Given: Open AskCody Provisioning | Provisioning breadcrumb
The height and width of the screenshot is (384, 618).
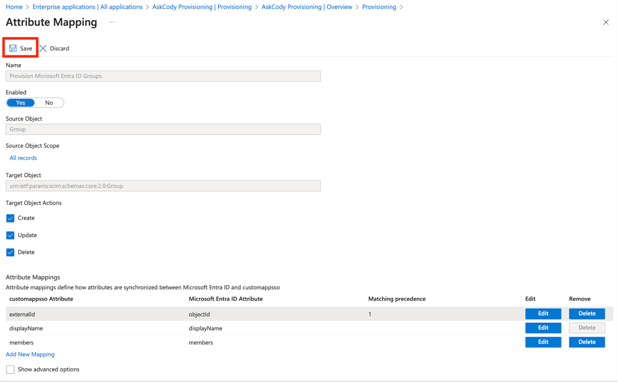Looking at the screenshot, I should pyautogui.click(x=202, y=7).
